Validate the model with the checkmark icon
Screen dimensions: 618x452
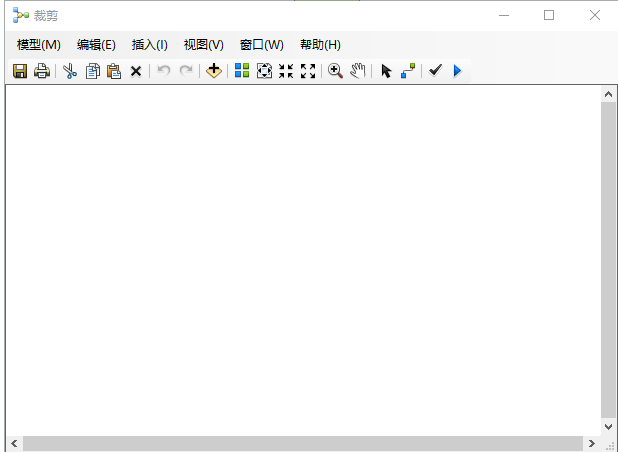435,71
